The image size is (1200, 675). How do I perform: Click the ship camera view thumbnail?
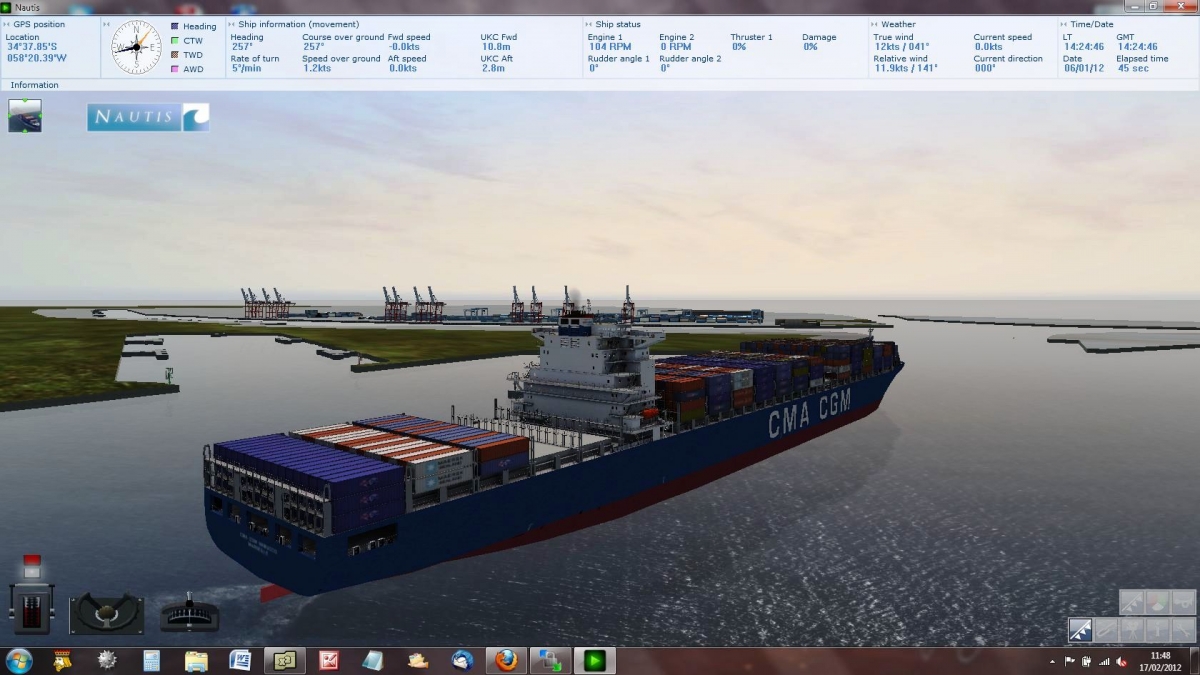pos(25,116)
